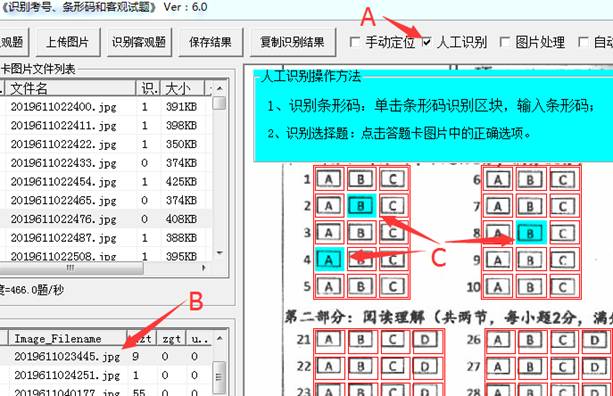Viewport: 613px width, 396px height.
Task: Click file list scroll up arrow
Action: click(220, 89)
